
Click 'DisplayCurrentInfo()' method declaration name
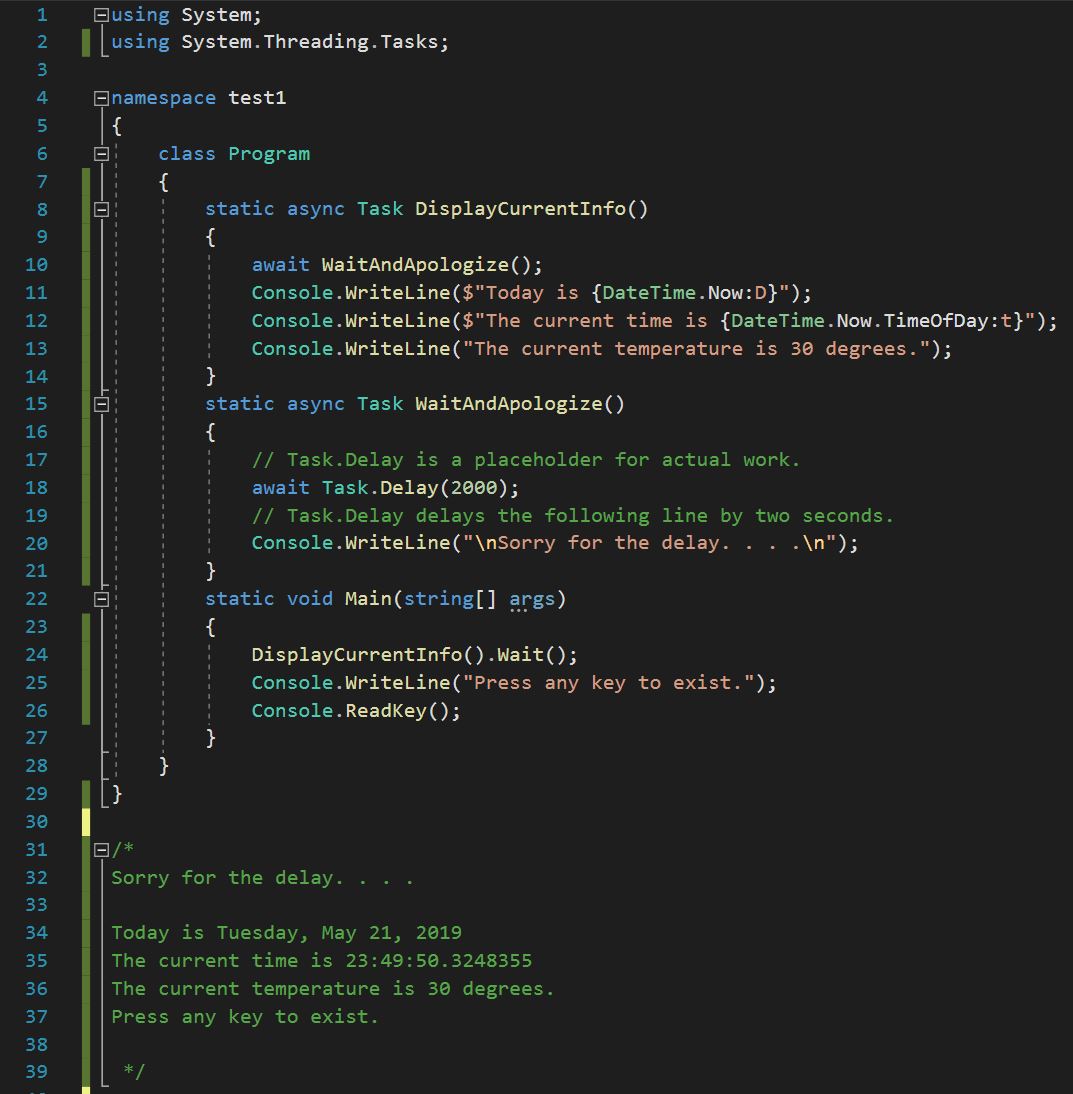pyautogui.click(x=532, y=209)
